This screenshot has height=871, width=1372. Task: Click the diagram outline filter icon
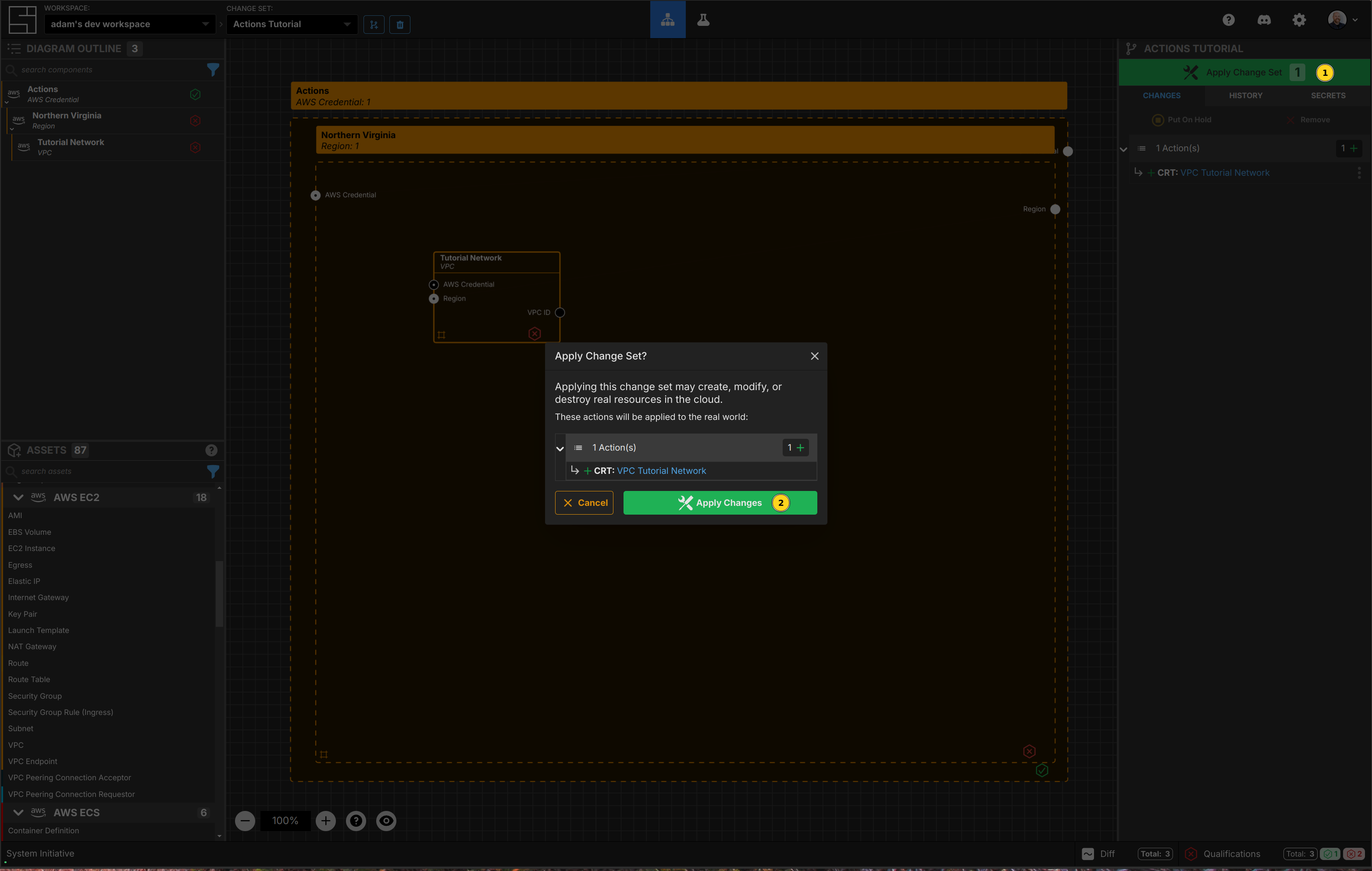pos(213,70)
